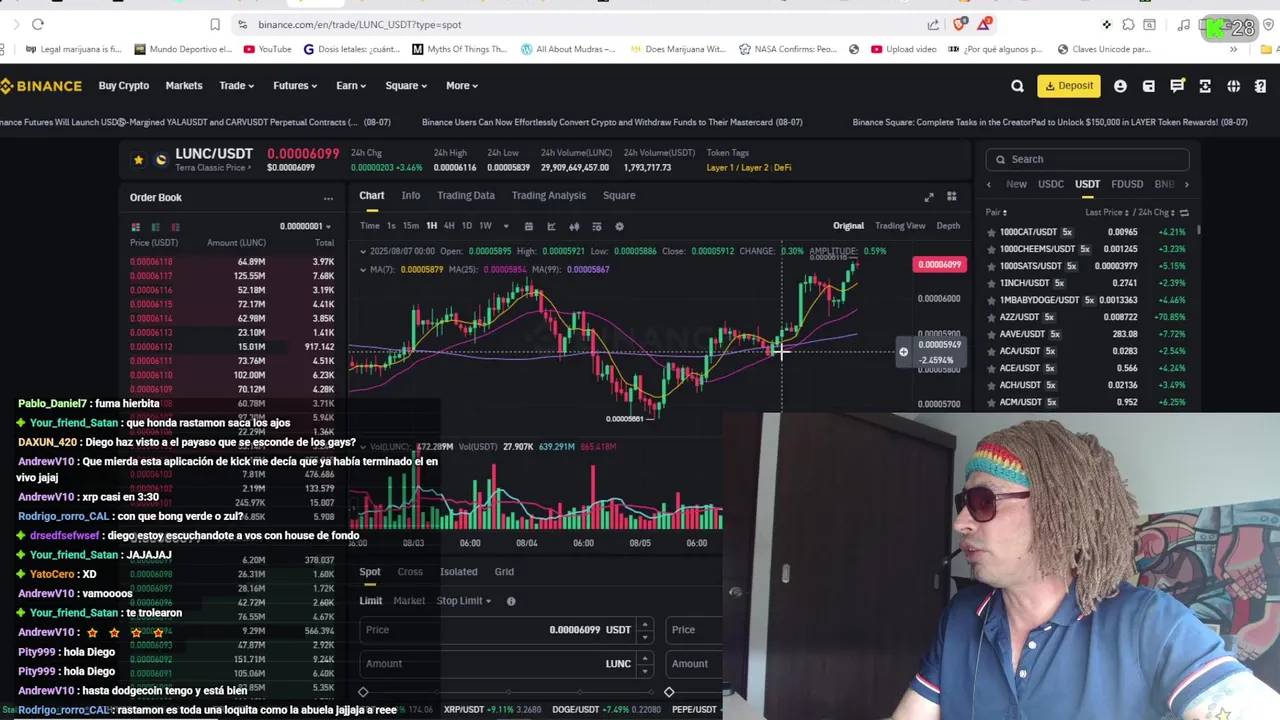Select the USDC market tab

coord(1051,185)
